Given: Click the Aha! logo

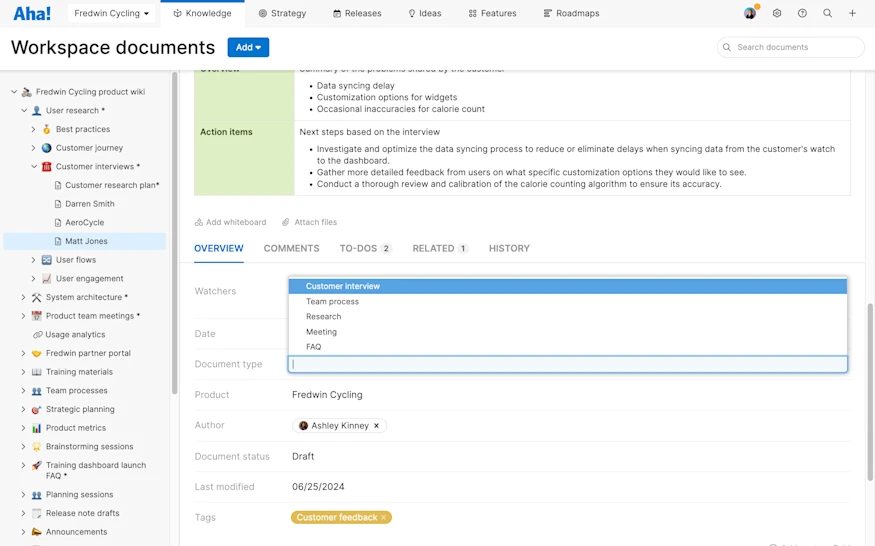Looking at the screenshot, I should point(32,13).
